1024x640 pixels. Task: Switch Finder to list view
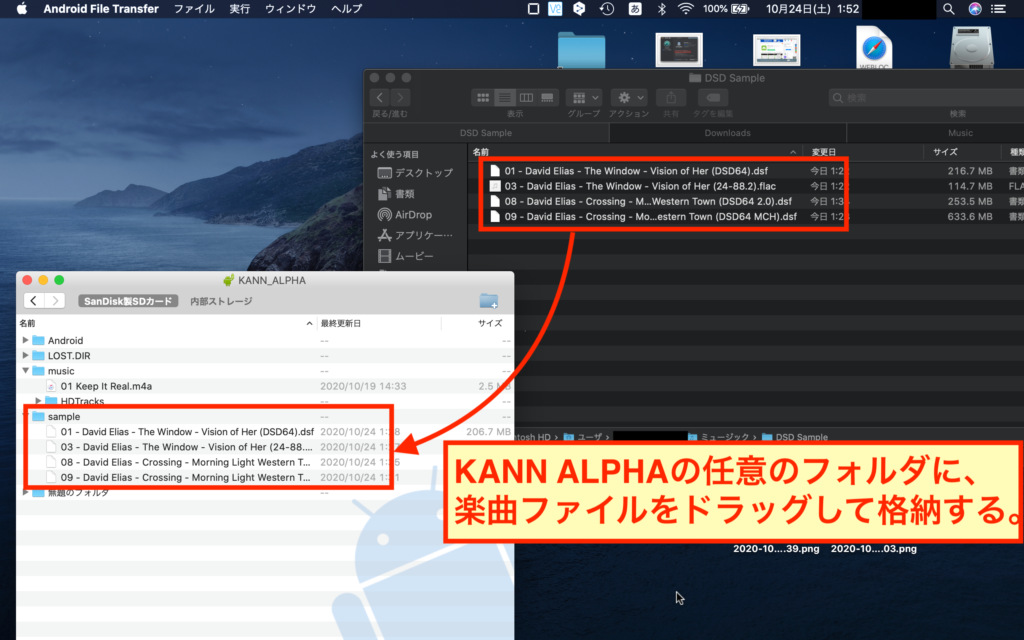point(504,97)
